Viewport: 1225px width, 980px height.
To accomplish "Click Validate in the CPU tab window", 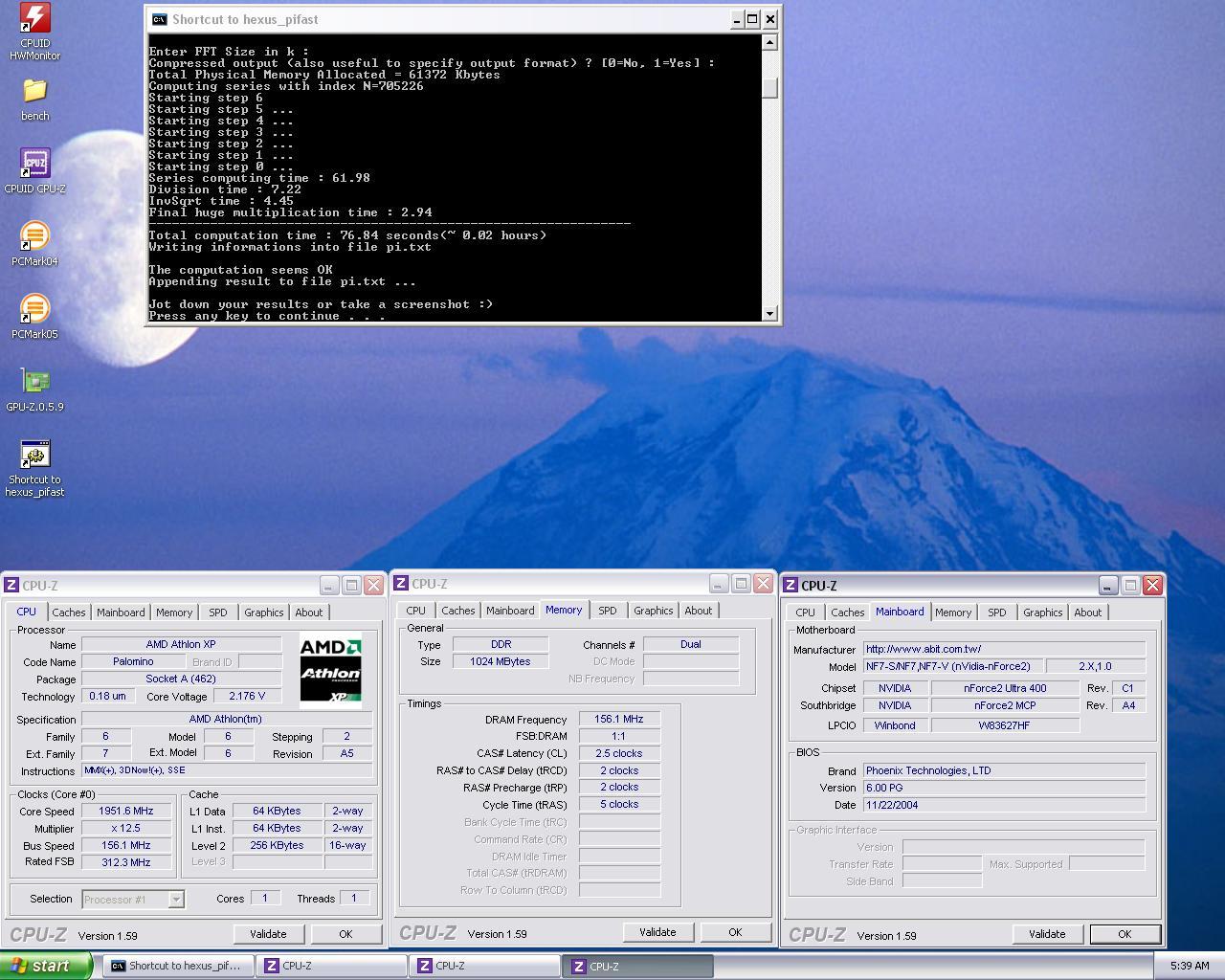I will pos(268,934).
